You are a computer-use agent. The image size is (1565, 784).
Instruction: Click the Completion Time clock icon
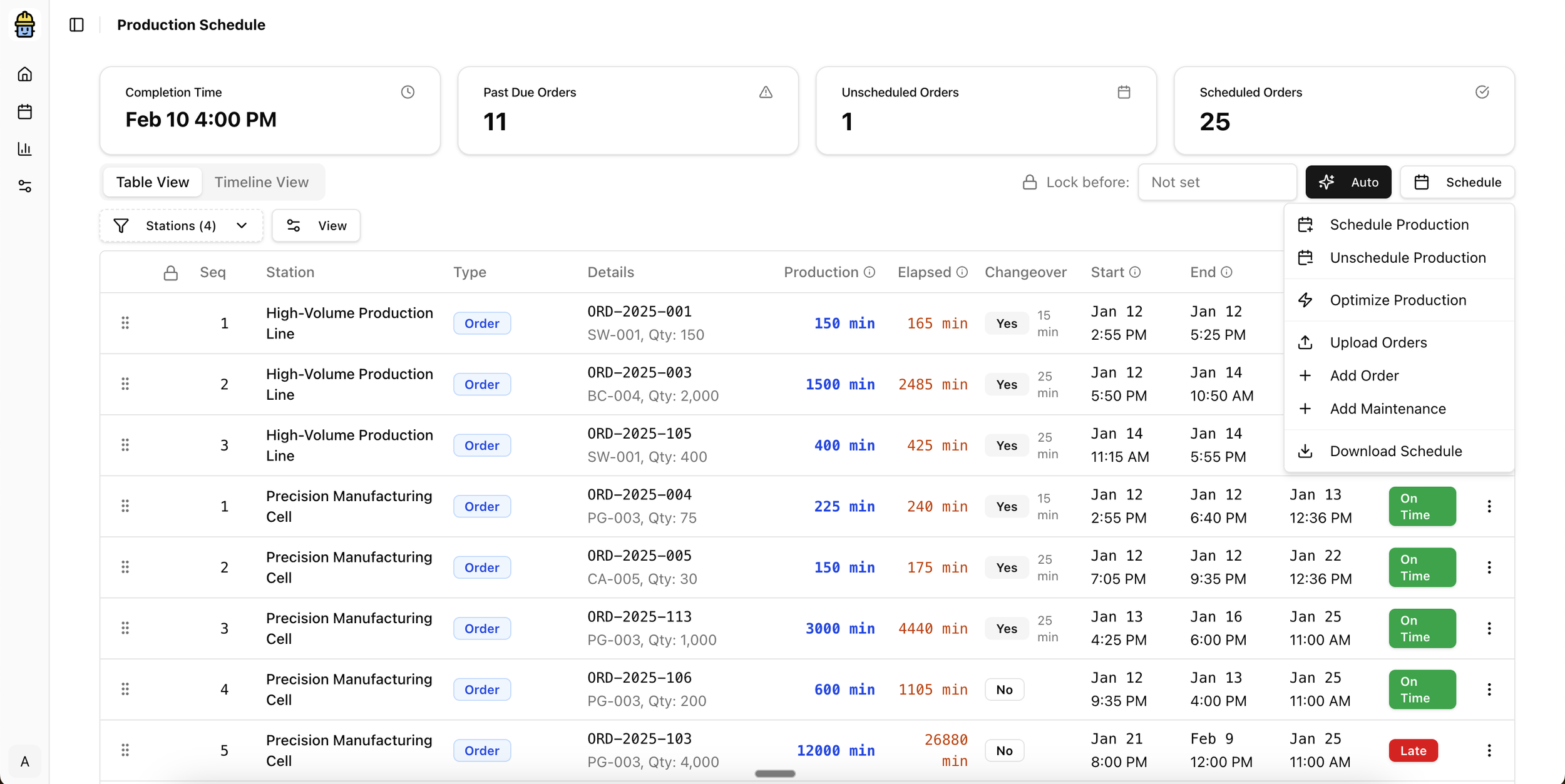(x=408, y=92)
